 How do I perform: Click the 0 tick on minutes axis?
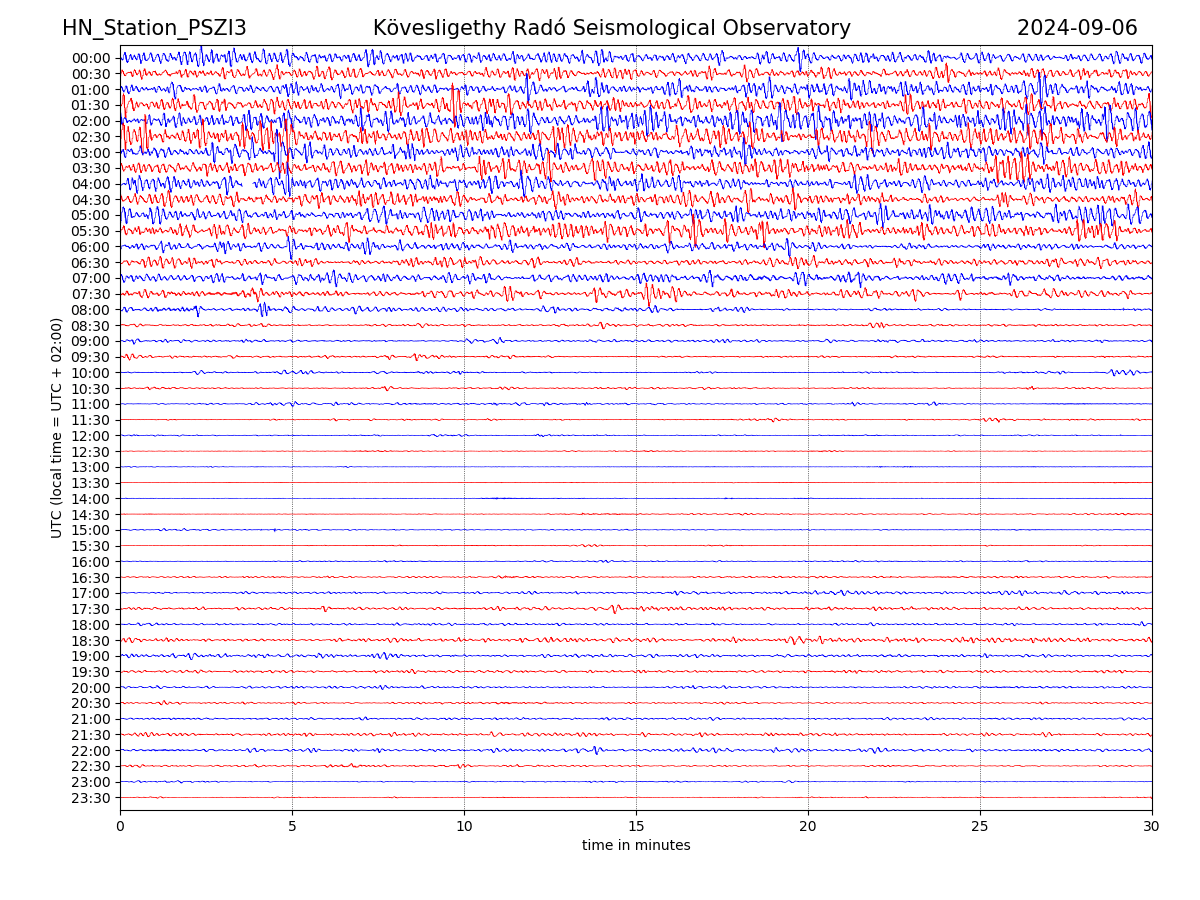coord(120,826)
